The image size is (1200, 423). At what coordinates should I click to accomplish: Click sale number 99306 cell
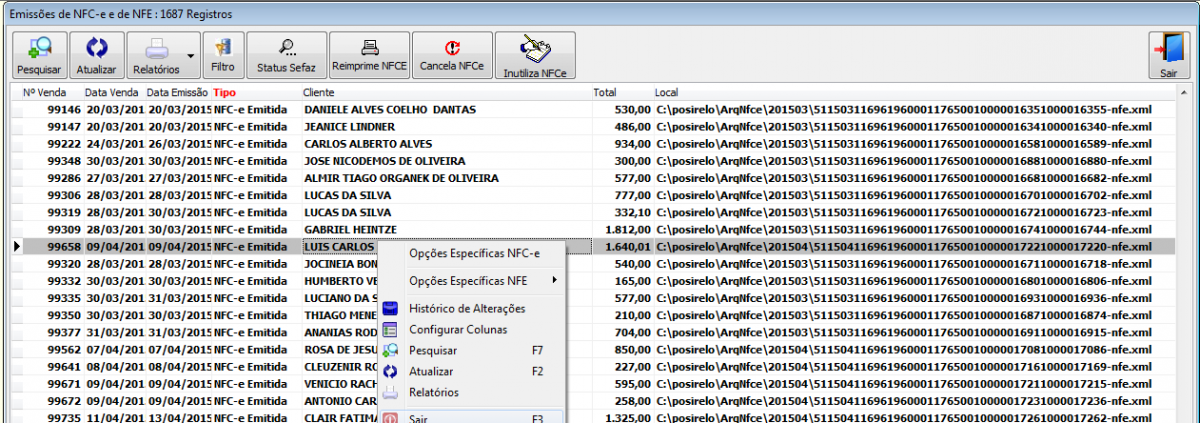(x=64, y=195)
